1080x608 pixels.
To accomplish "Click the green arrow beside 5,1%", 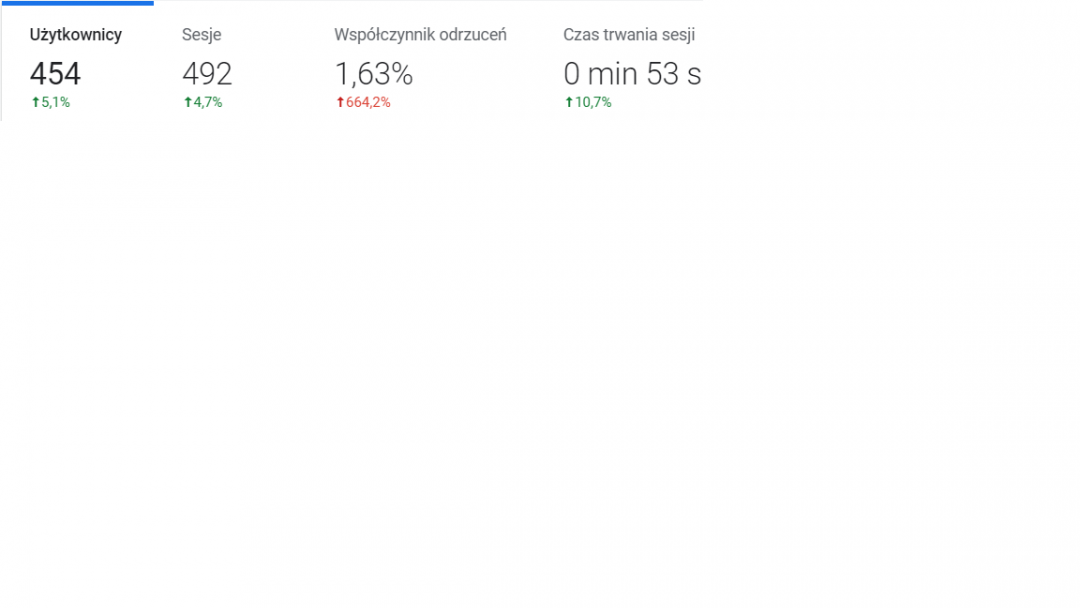I will [35, 102].
